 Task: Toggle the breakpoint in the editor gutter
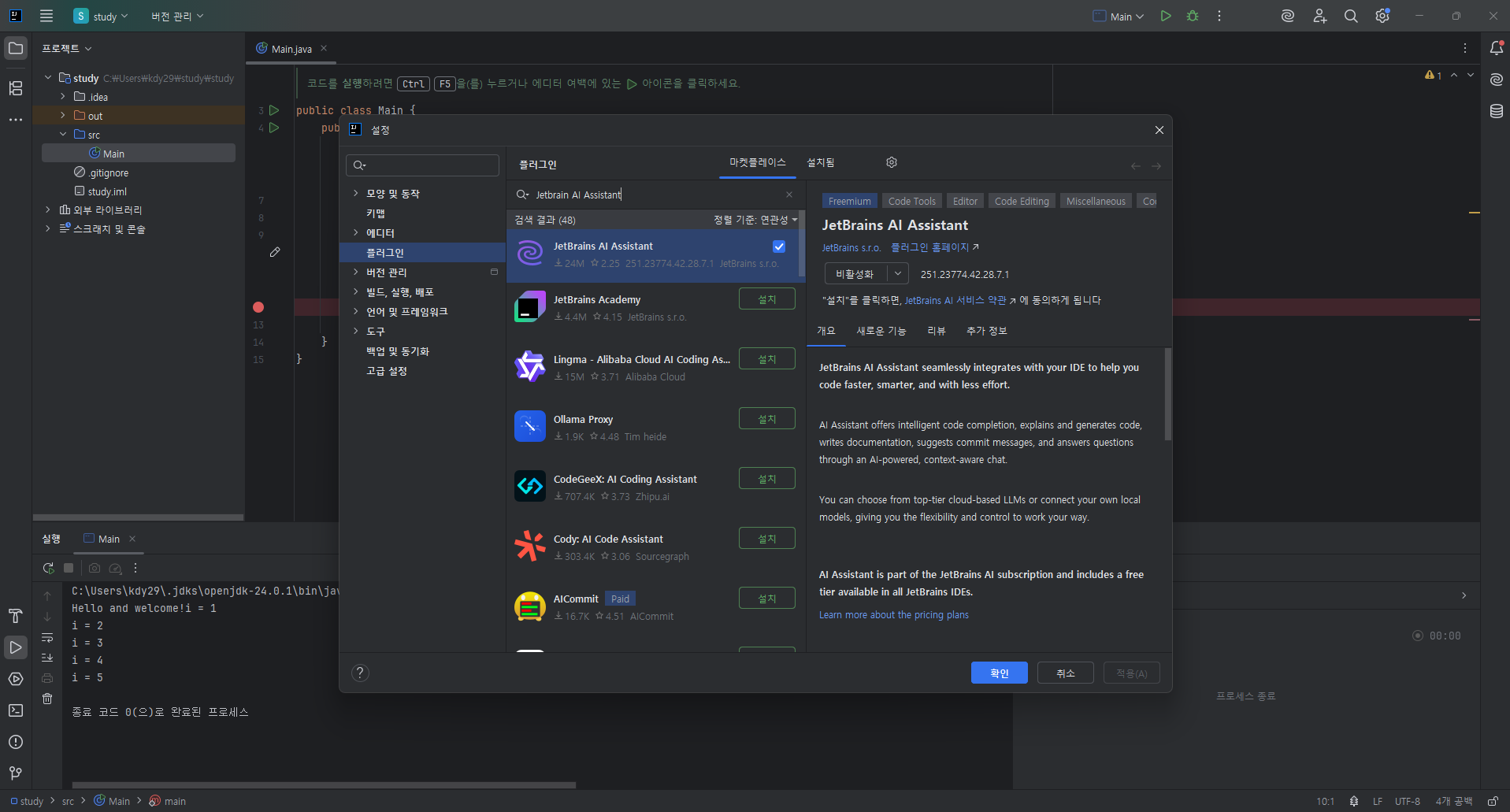(x=258, y=307)
